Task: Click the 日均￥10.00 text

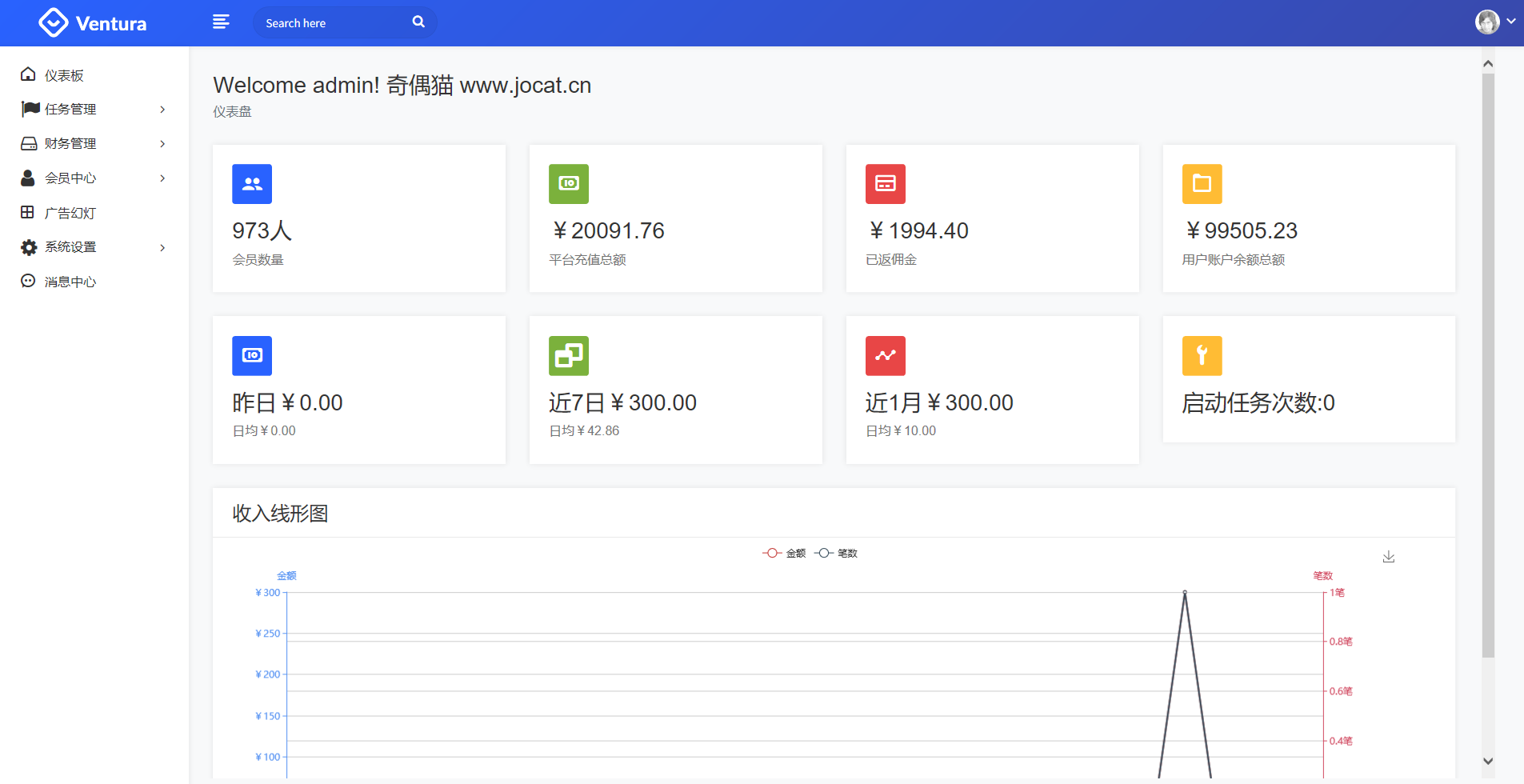Action: 902,430
